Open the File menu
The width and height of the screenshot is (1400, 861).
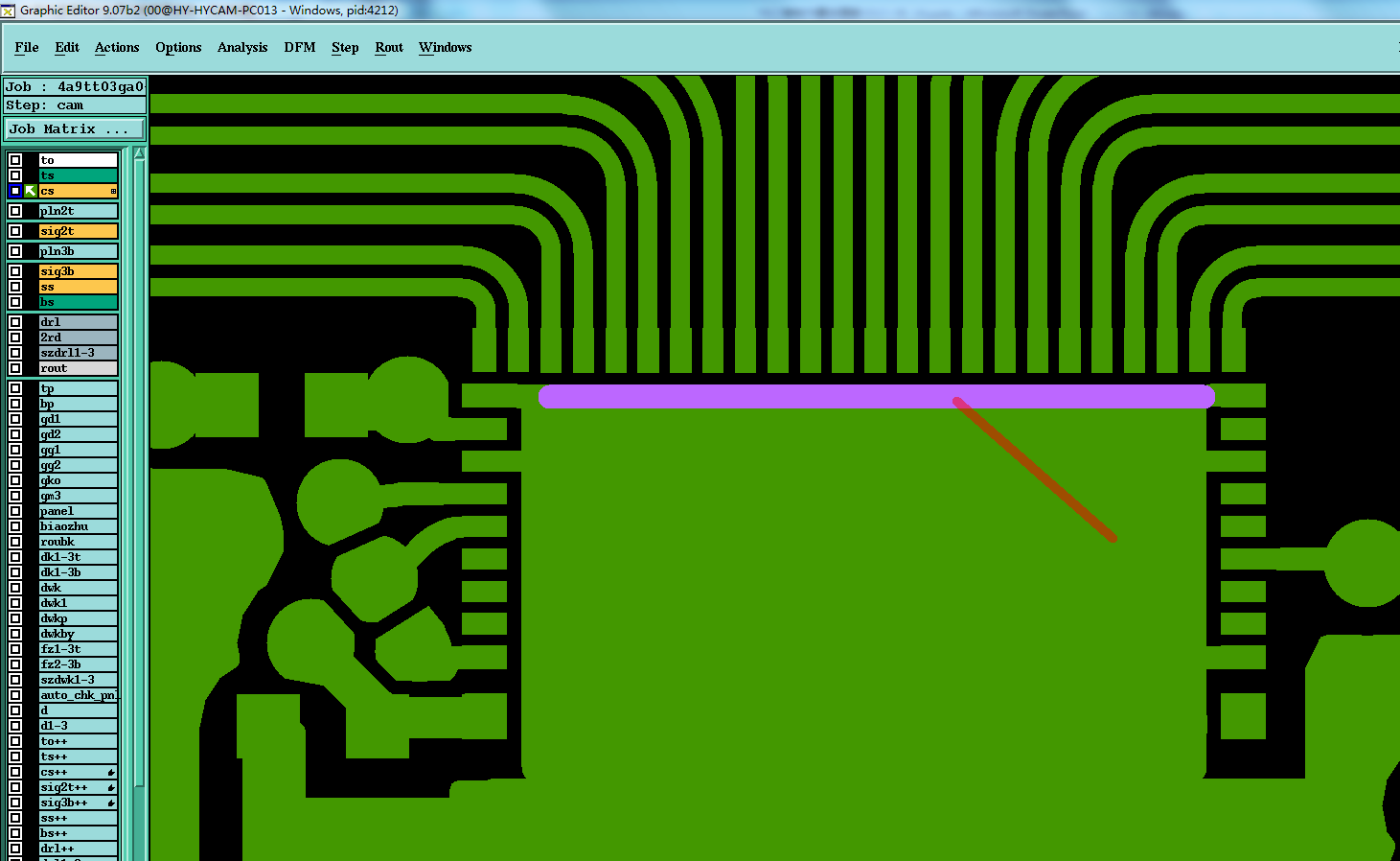tap(27, 47)
